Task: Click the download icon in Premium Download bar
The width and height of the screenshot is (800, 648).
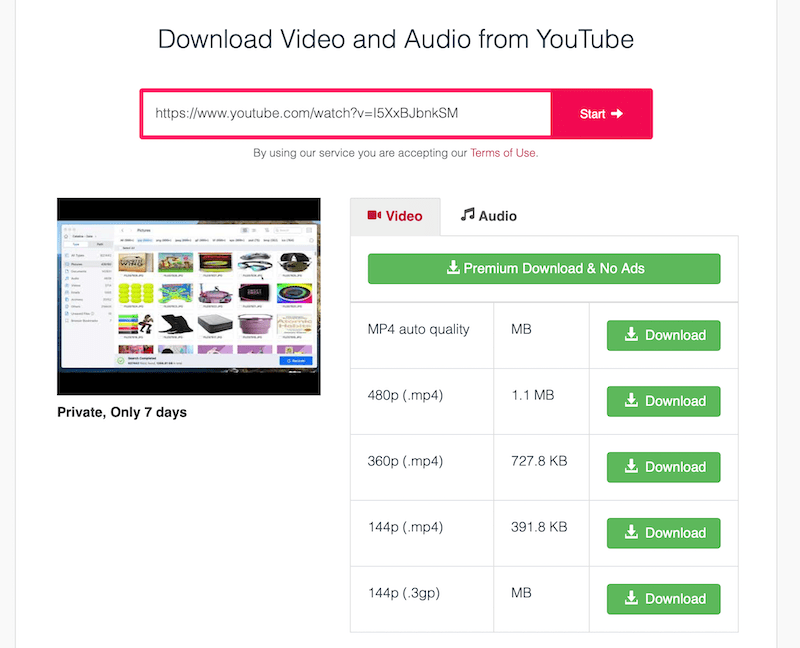Action: [x=453, y=268]
